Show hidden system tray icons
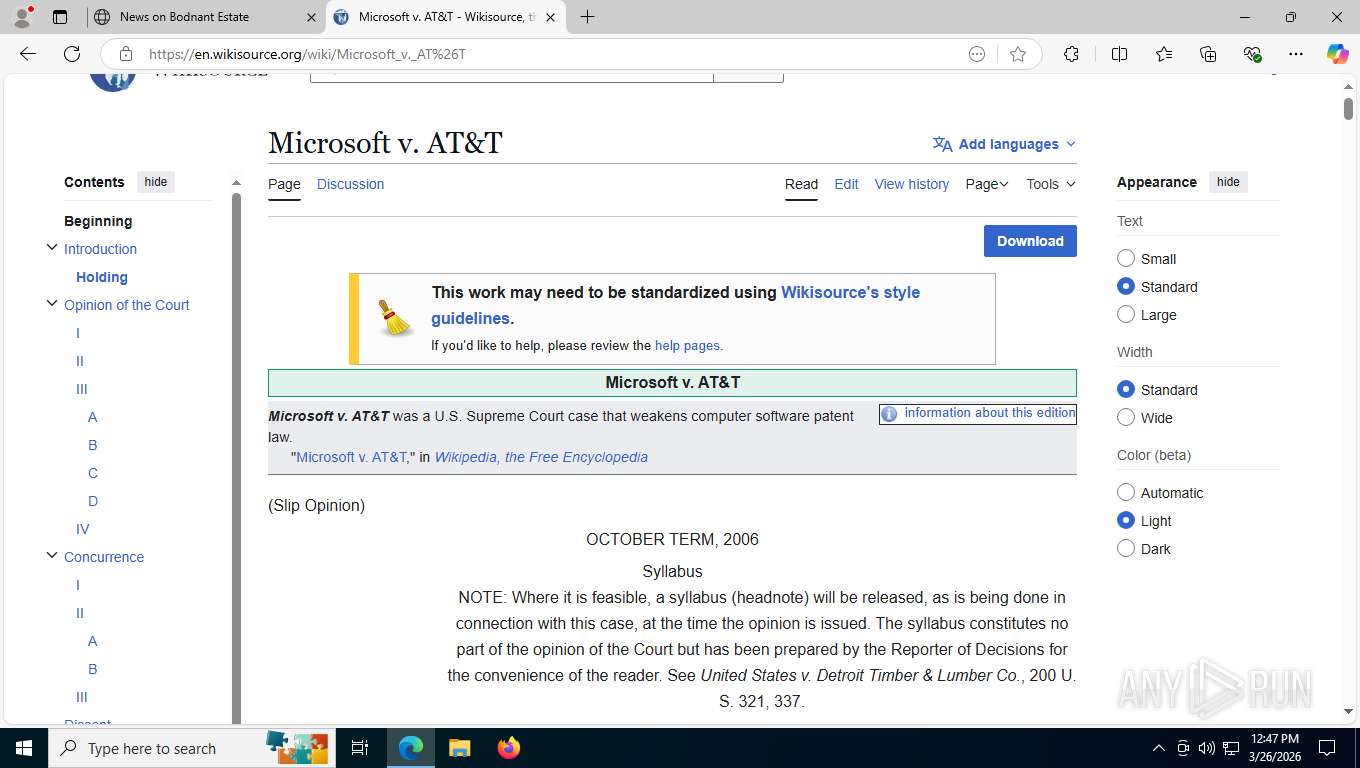Image resolution: width=1360 pixels, height=768 pixels. (1159, 748)
